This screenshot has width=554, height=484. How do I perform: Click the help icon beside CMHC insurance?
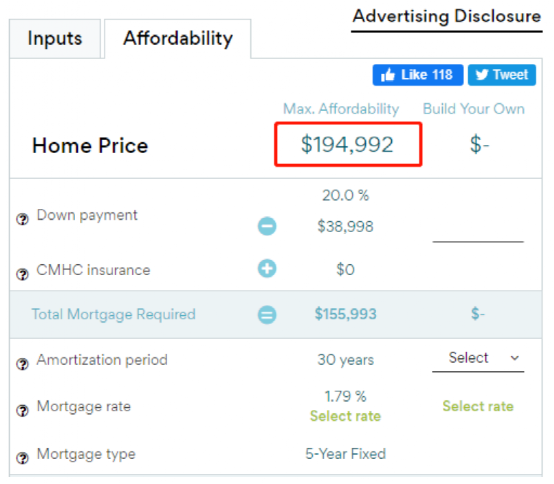[23, 274]
